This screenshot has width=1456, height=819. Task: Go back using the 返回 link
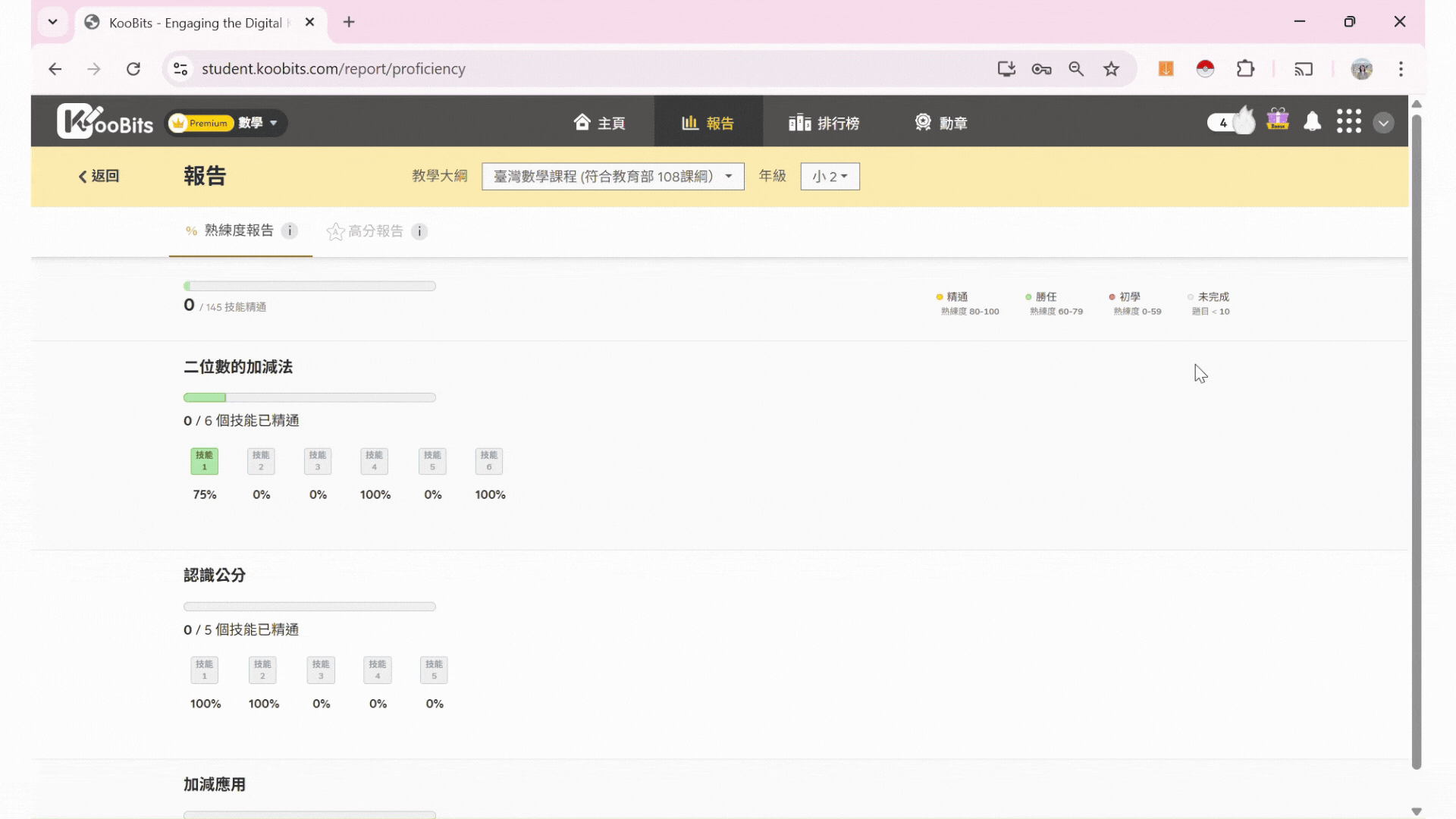tap(99, 176)
